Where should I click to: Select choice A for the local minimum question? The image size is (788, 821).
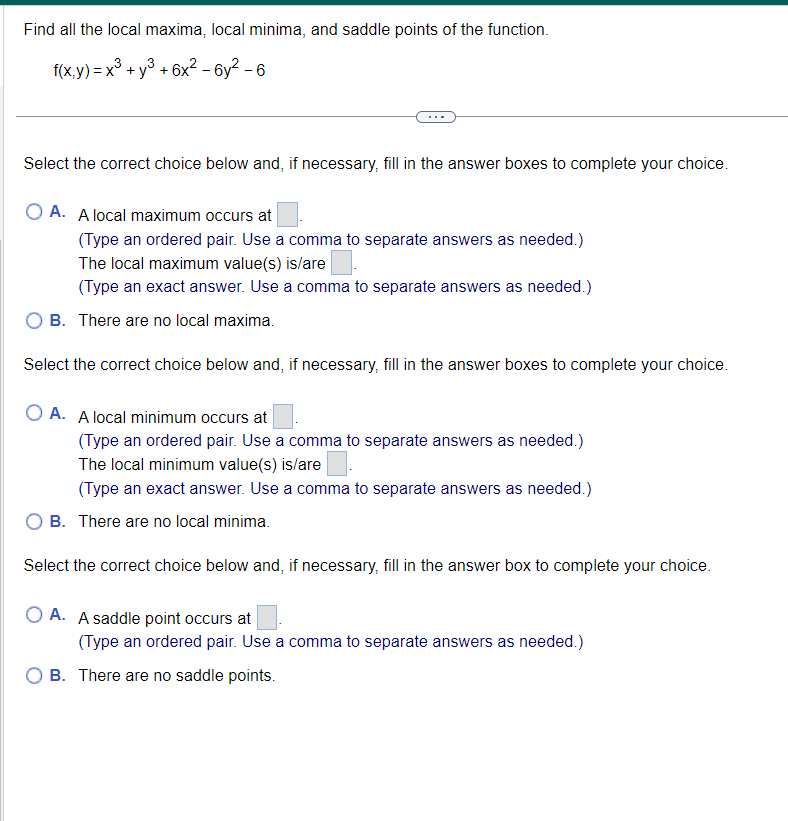(33, 413)
